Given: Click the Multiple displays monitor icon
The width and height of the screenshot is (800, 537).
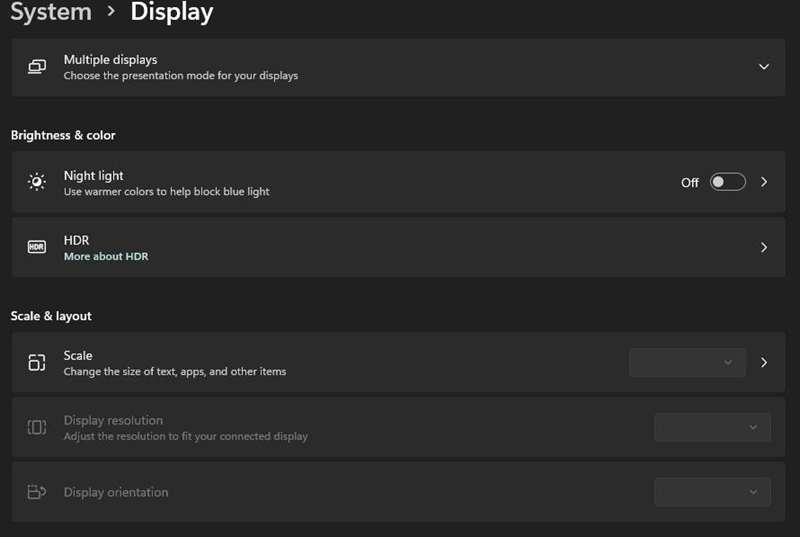Looking at the screenshot, I should point(37,67).
